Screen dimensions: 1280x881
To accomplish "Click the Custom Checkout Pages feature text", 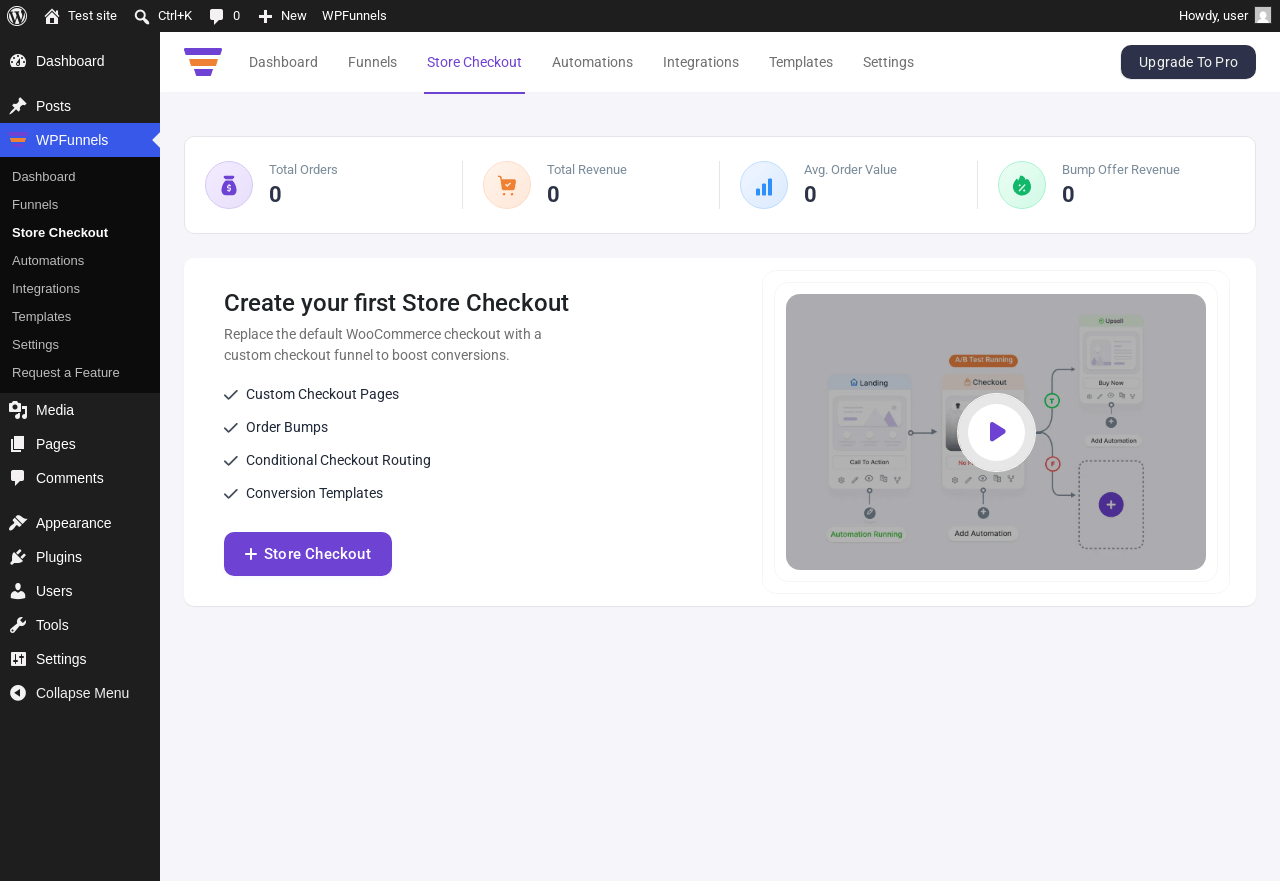I will 322,394.
